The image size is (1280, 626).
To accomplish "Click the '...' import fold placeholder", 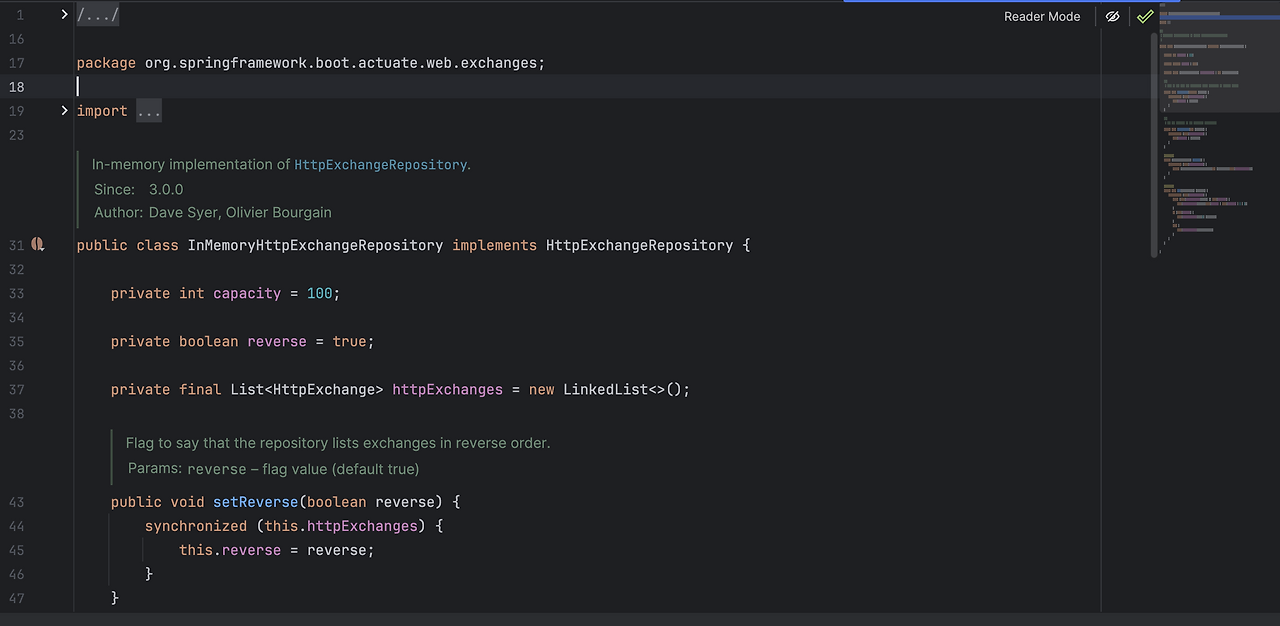I will coord(148,110).
